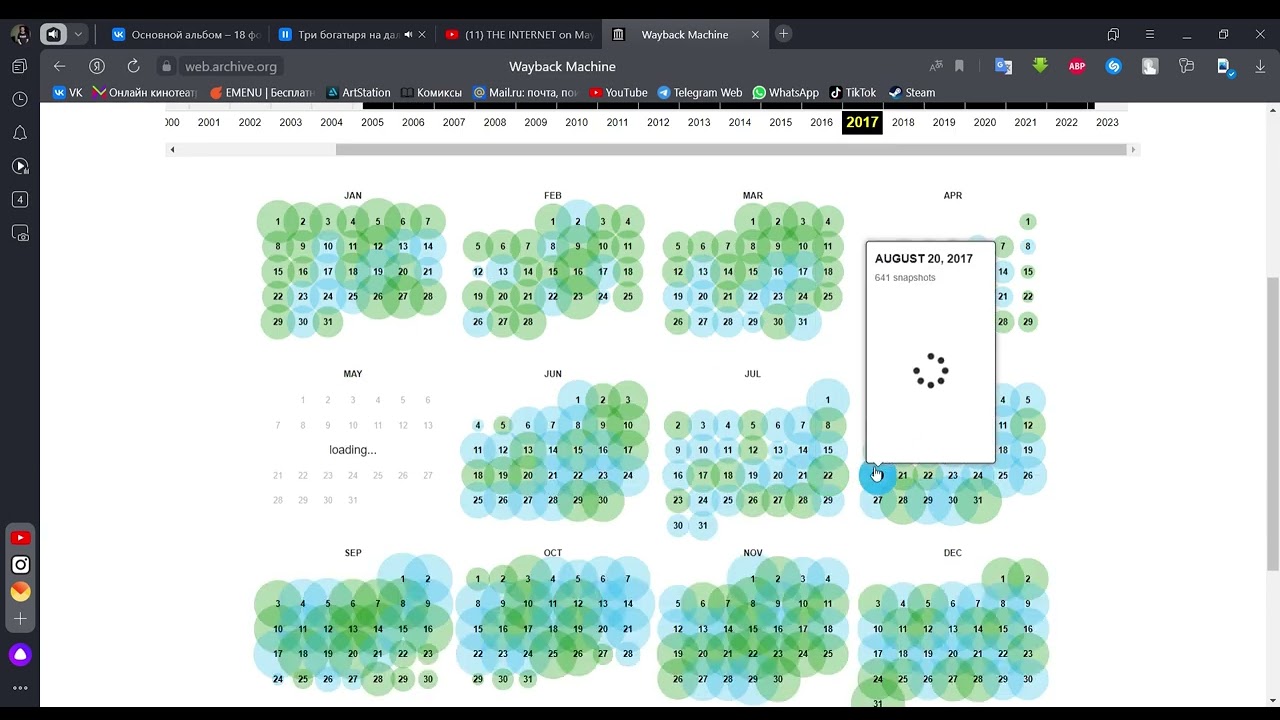
Task: Open sidebar three-dots more options
Action: tap(20, 688)
